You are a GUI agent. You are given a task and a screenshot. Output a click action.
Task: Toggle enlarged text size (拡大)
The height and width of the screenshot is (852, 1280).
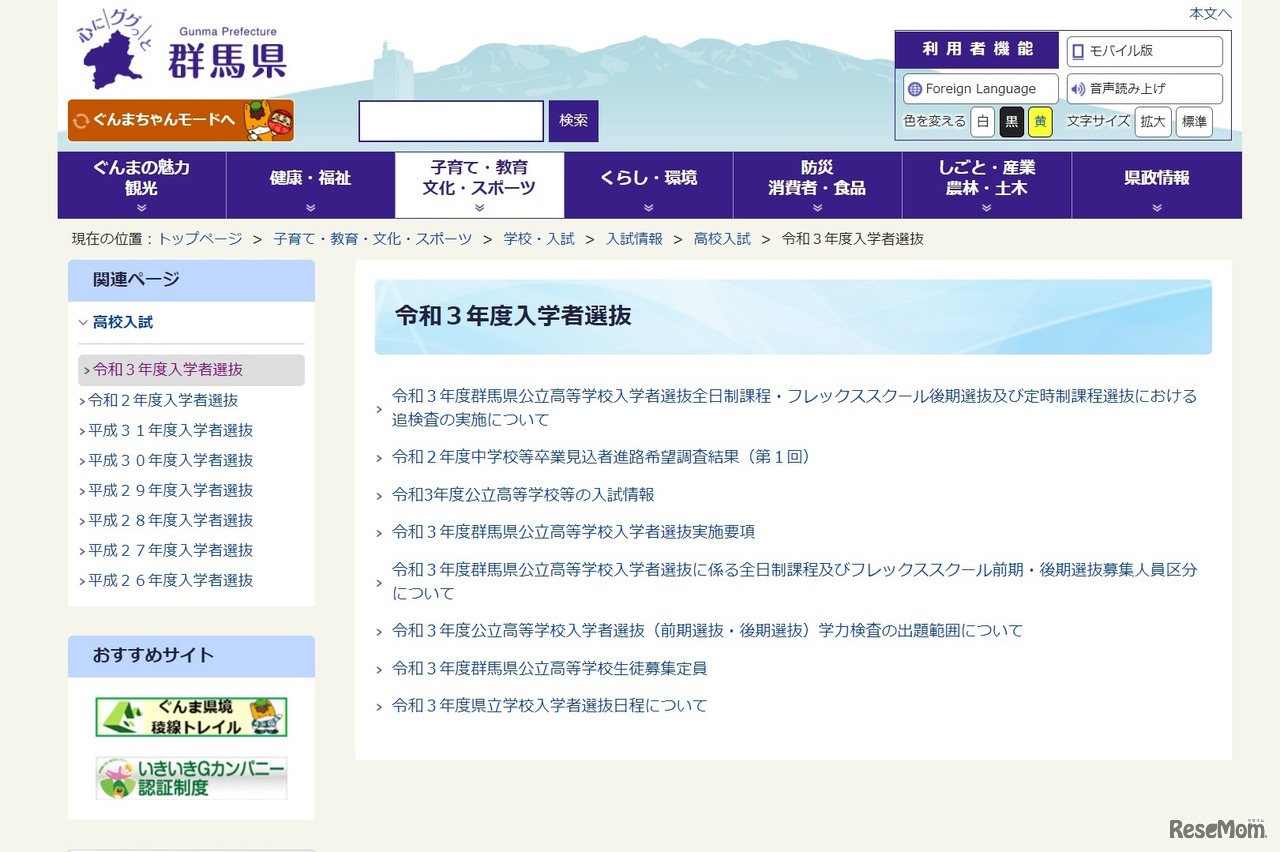point(1153,122)
